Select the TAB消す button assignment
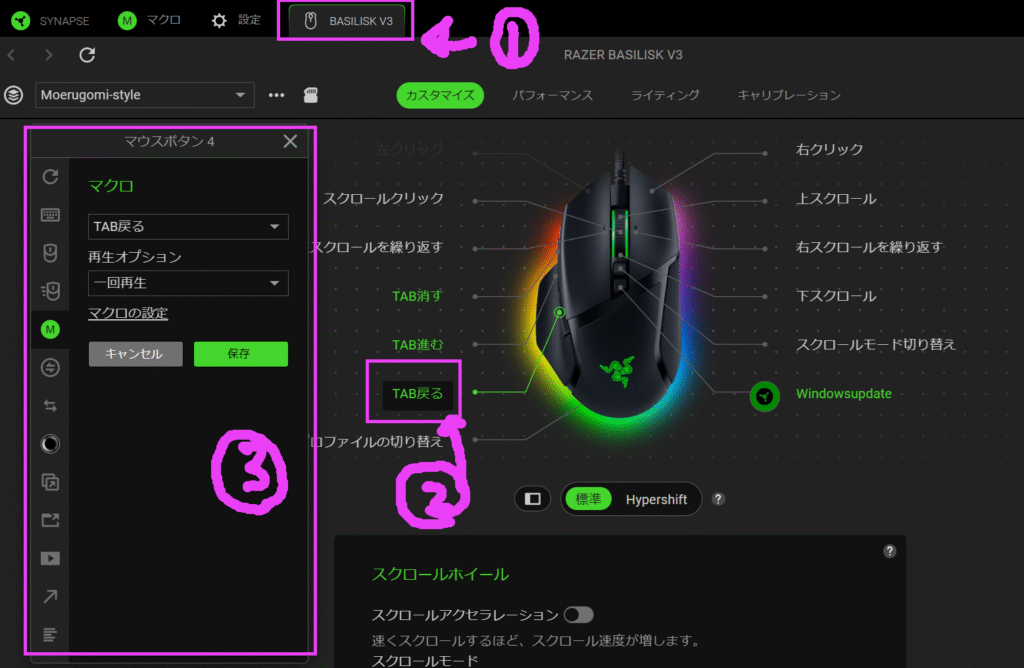 (x=417, y=296)
